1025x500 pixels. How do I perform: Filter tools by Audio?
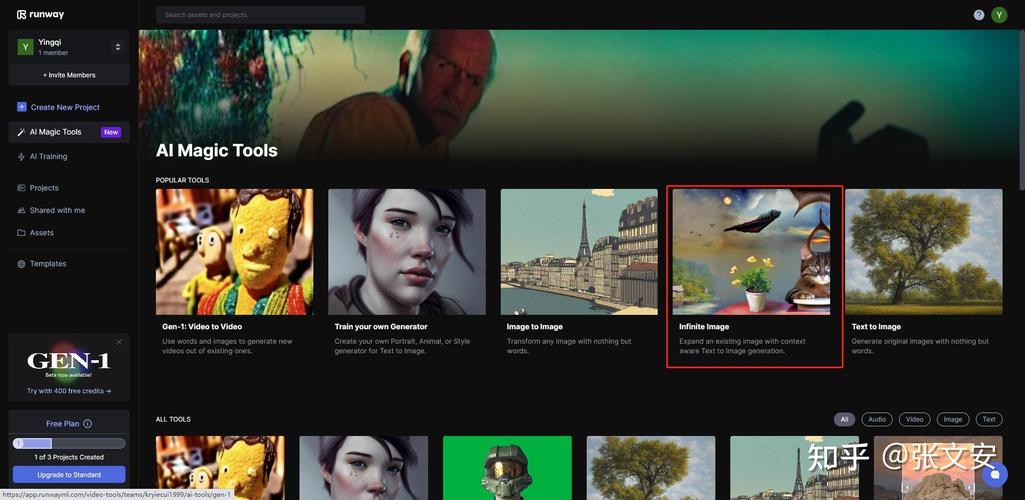point(877,419)
